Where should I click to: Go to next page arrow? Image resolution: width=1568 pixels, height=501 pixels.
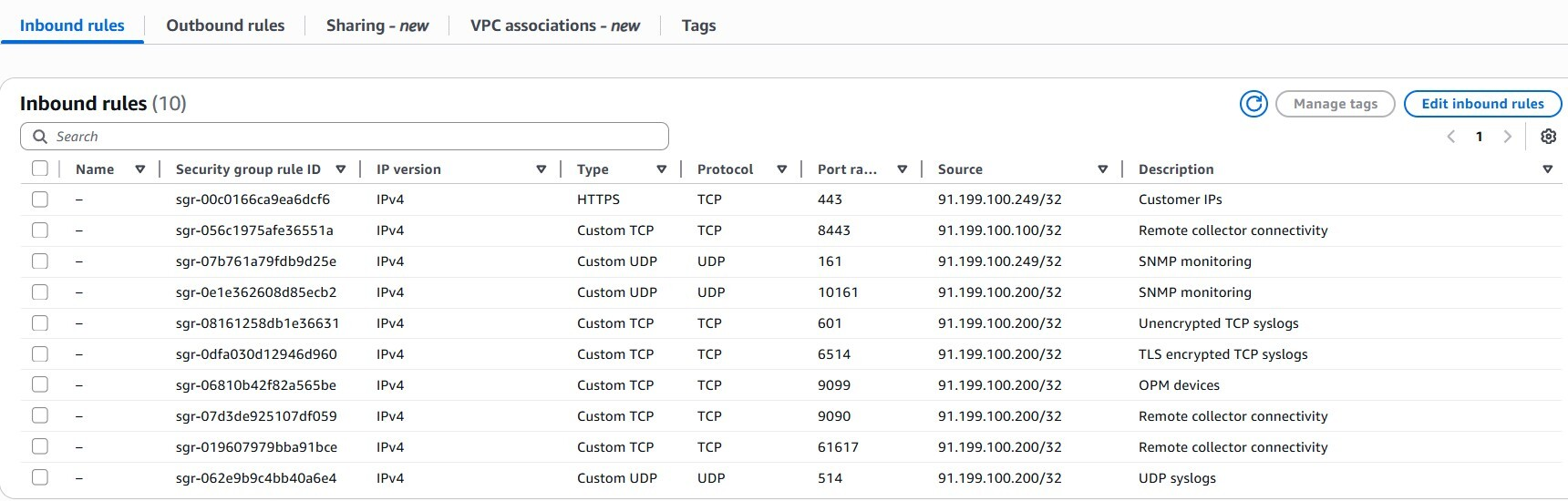pyautogui.click(x=1507, y=137)
